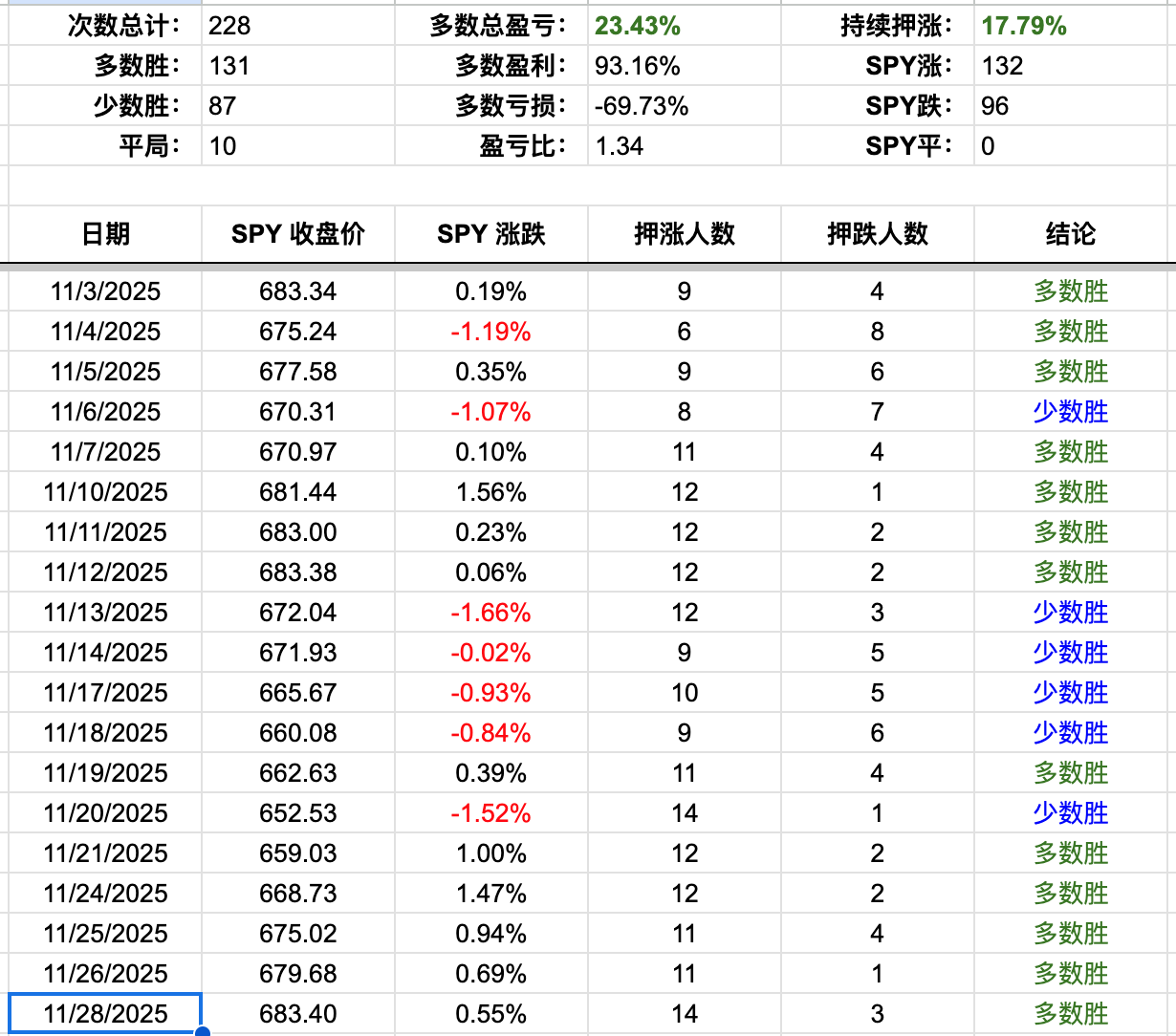1176x1036 pixels.
Task: Click the SPY 收盘价 column header
Action: pyautogui.click(x=298, y=234)
